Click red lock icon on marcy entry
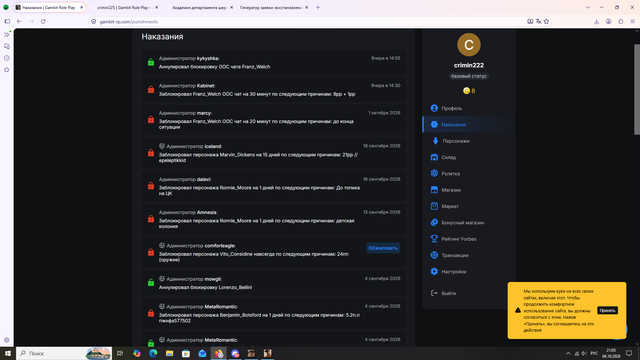The image size is (640, 360). [x=151, y=120]
